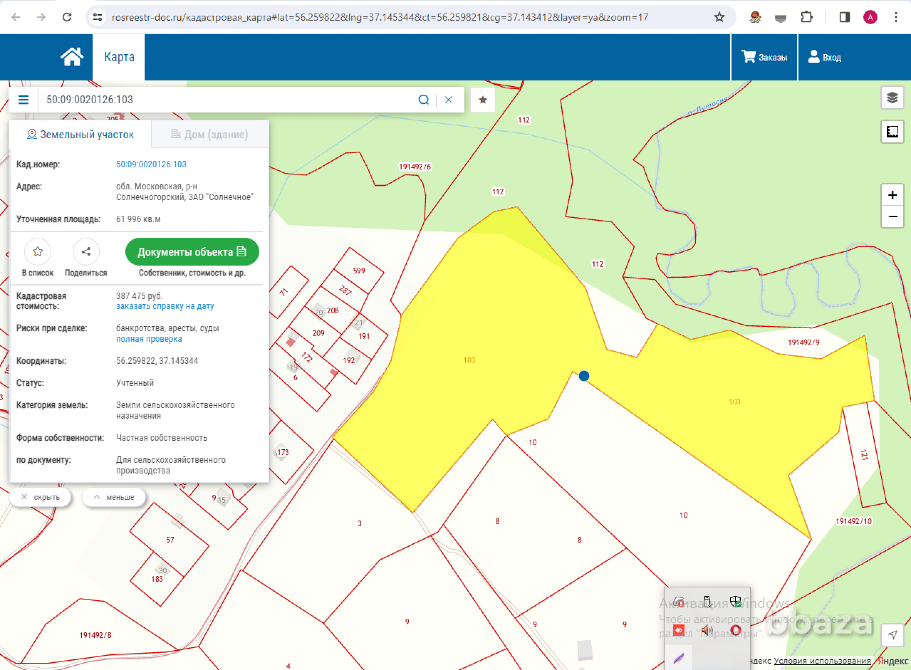The image size is (911, 670).
Task: Zoom out on the map
Action: click(892, 218)
